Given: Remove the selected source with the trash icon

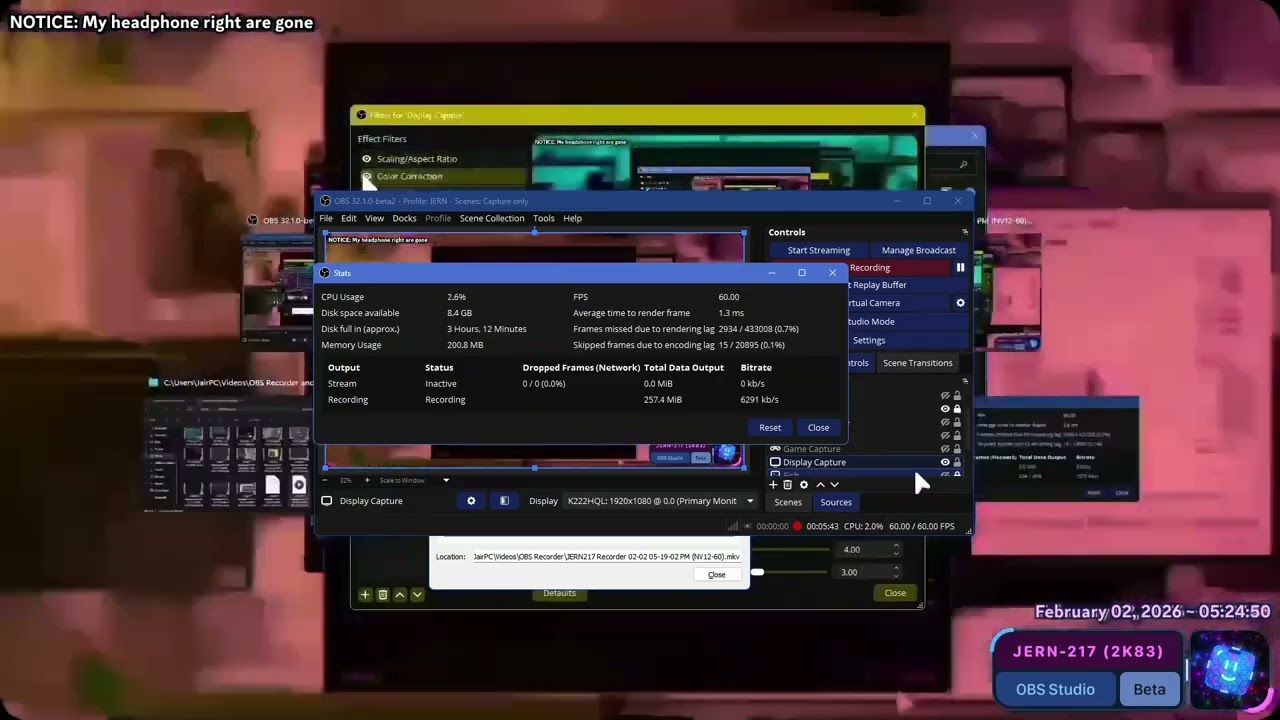Looking at the screenshot, I should point(788,485).
